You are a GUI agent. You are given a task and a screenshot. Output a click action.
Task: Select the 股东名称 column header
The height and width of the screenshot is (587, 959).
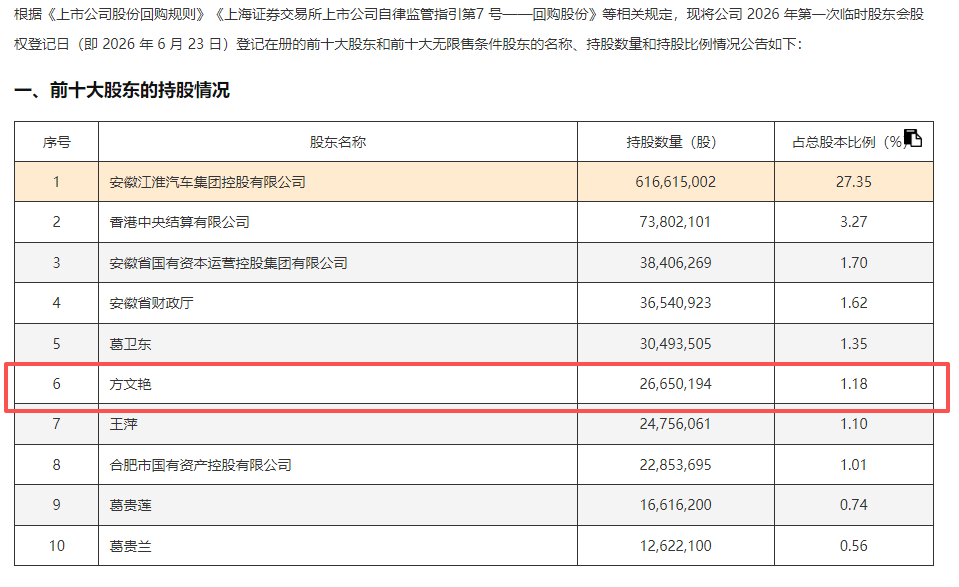pyautogui.click(x=338, y=142)
